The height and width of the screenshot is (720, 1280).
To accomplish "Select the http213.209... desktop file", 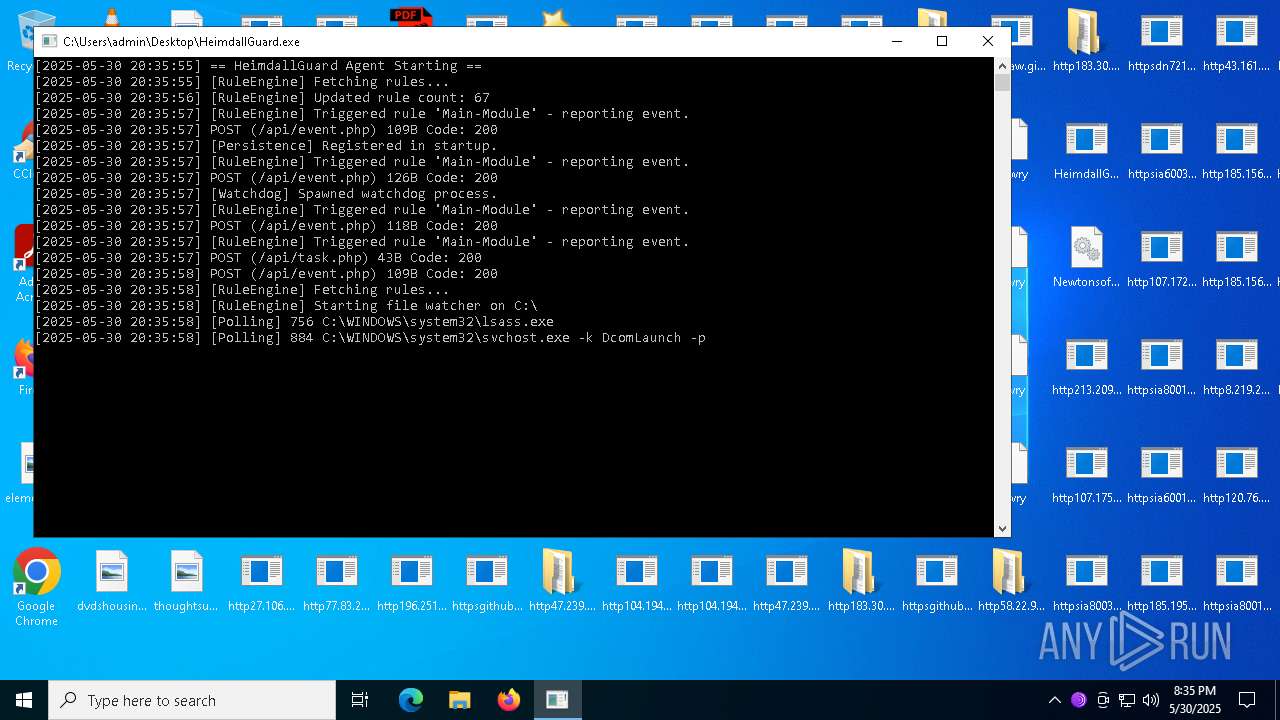I will [1087, 366].
